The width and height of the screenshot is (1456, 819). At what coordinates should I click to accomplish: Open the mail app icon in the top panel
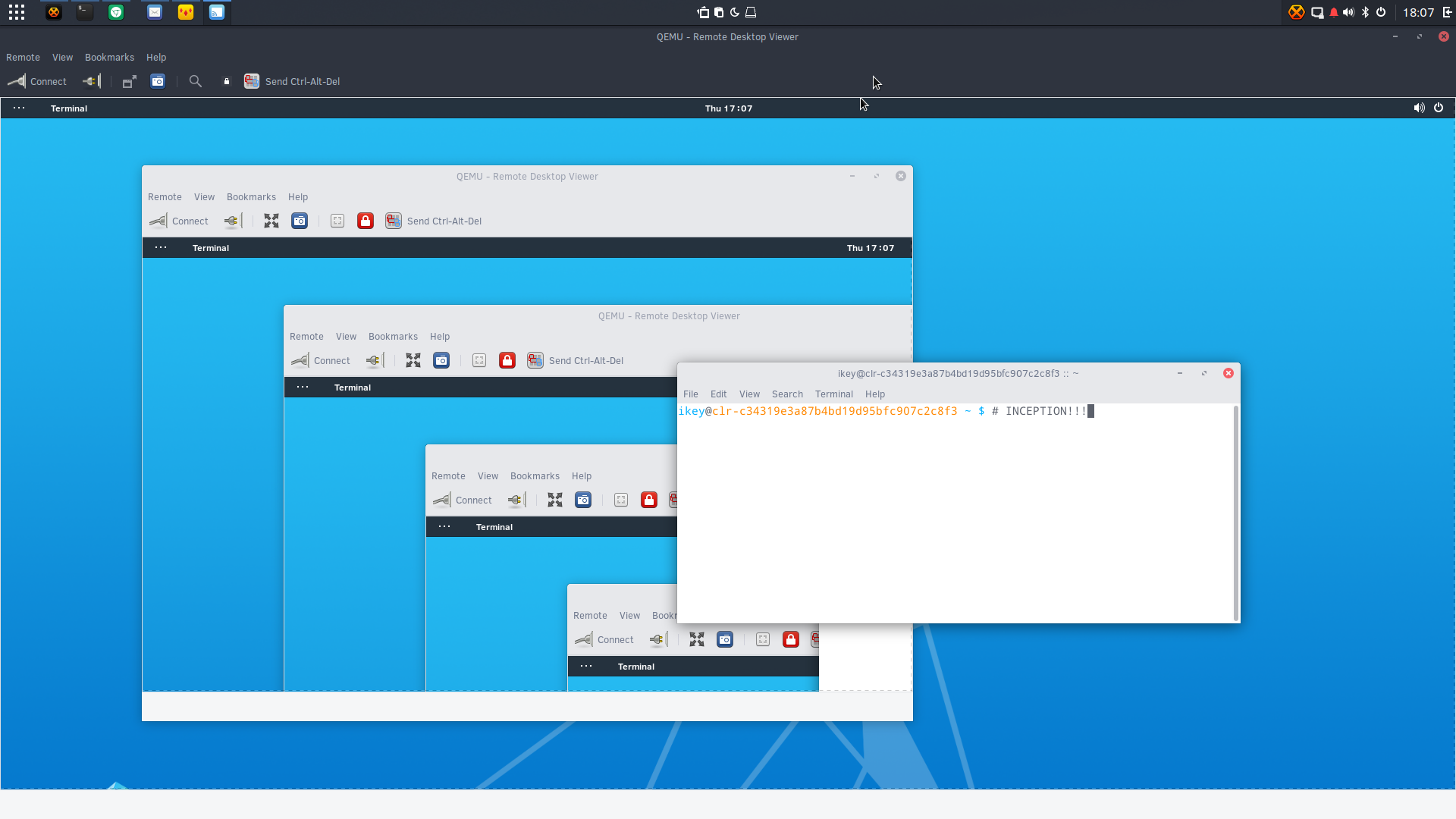155,12
